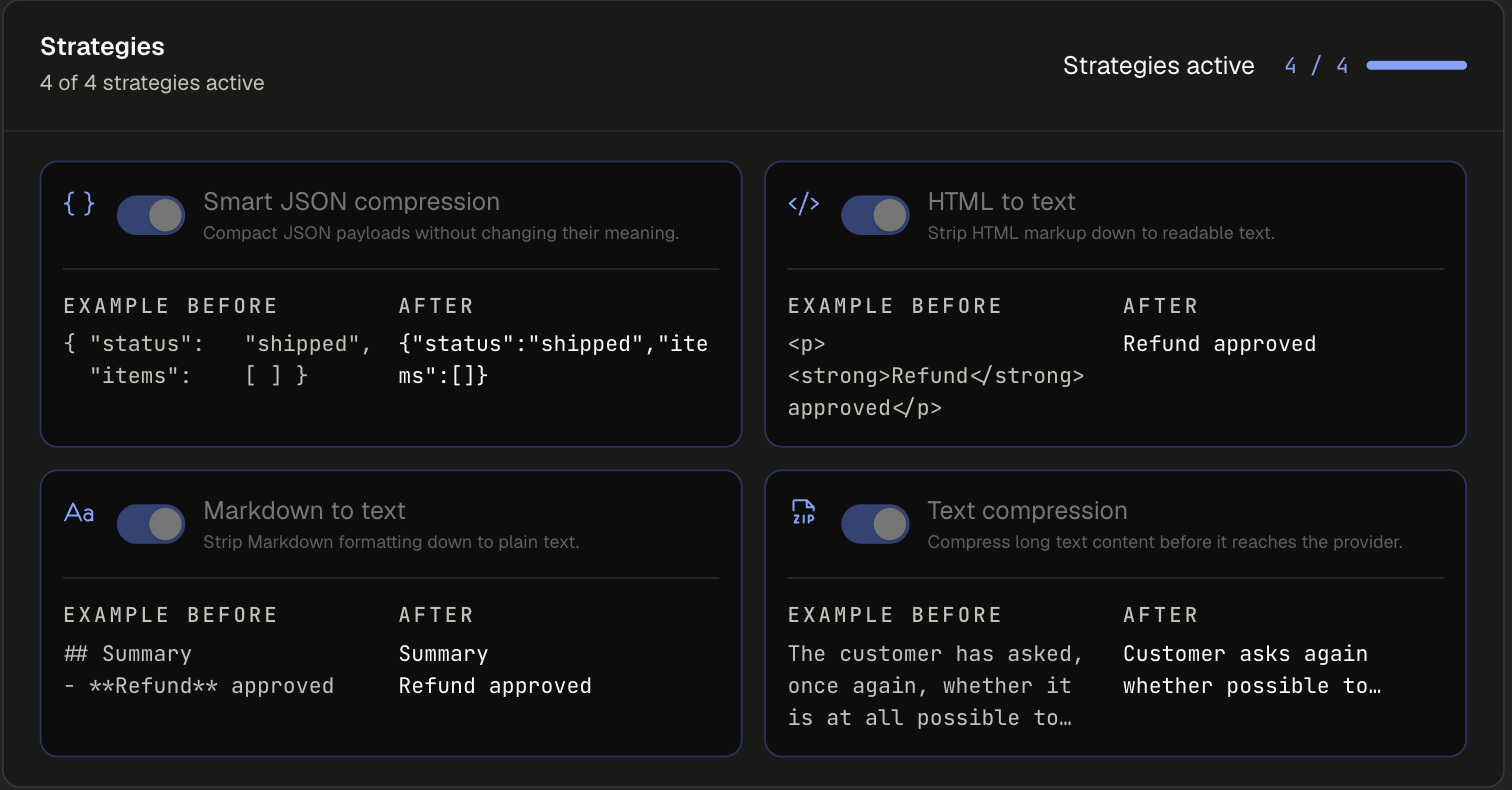Click the "<strong>Refund</strong>" HTML sample

tap(936, 376)
